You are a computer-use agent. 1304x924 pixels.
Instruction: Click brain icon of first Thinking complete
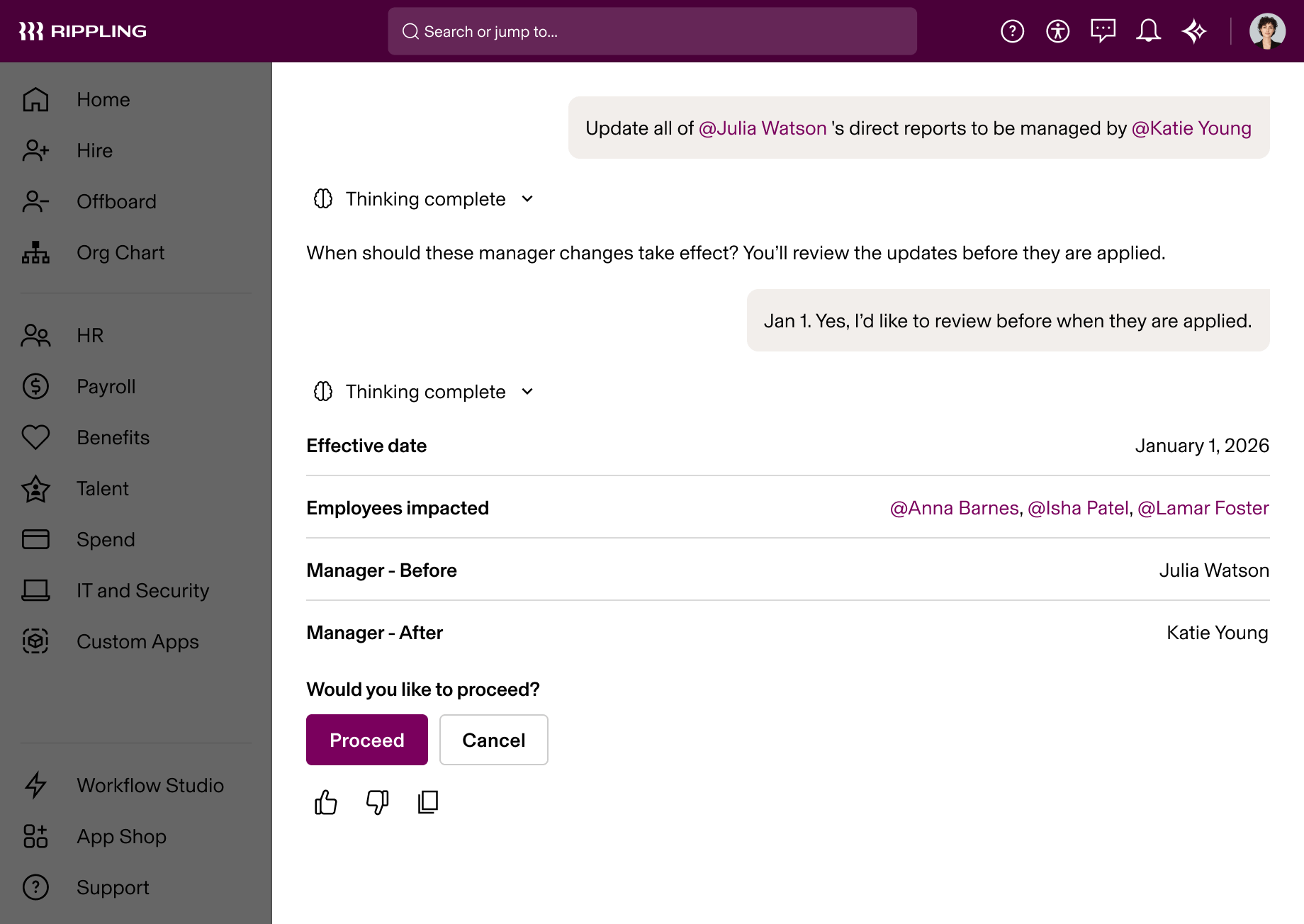[323, 199]
